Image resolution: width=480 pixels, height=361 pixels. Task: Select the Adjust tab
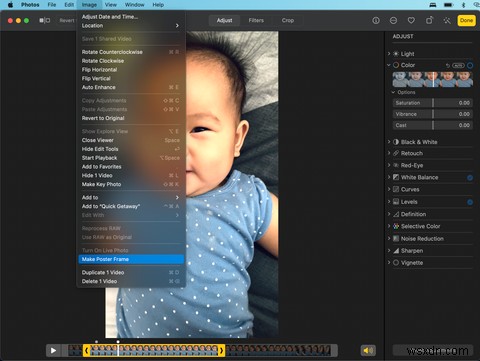click(x=224, y=20)
